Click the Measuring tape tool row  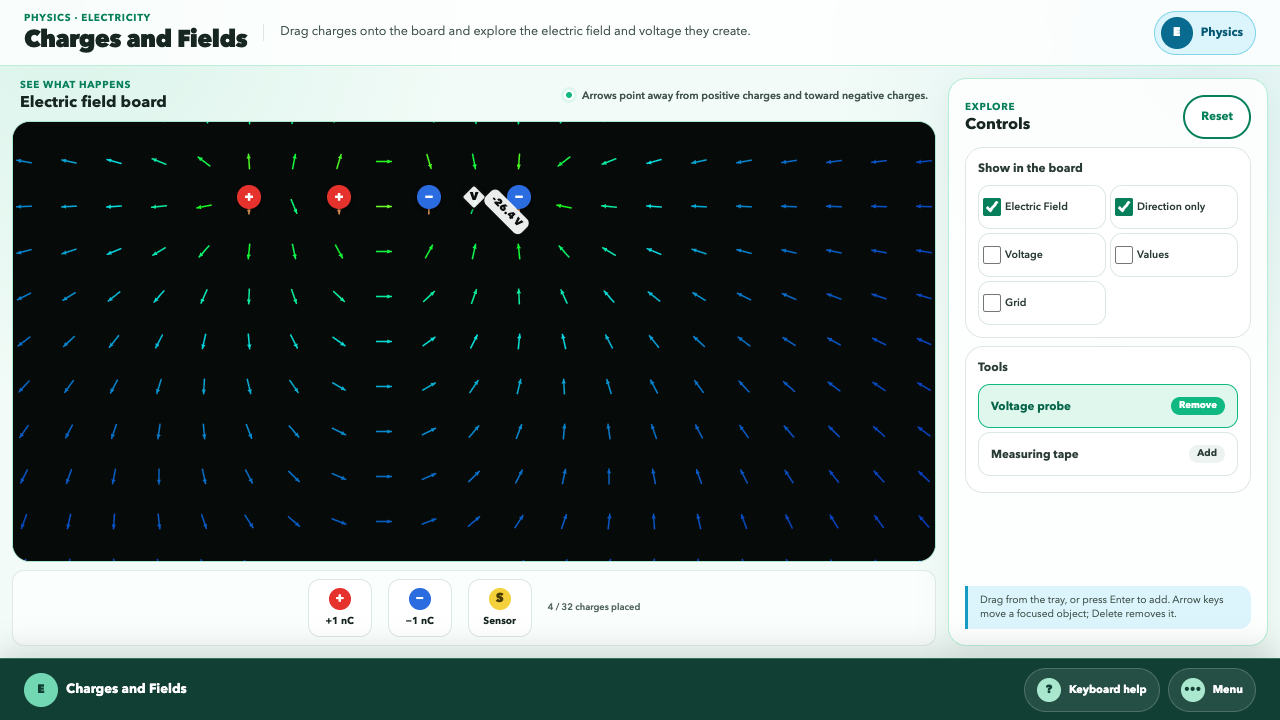(x=1108, y=454)
